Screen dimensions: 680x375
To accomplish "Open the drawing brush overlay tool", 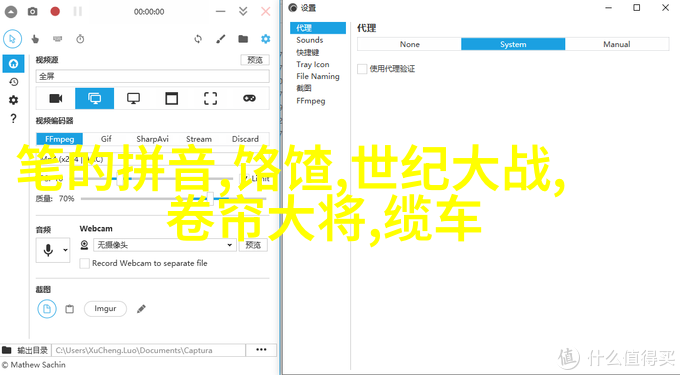I will [x=221, y=39].
